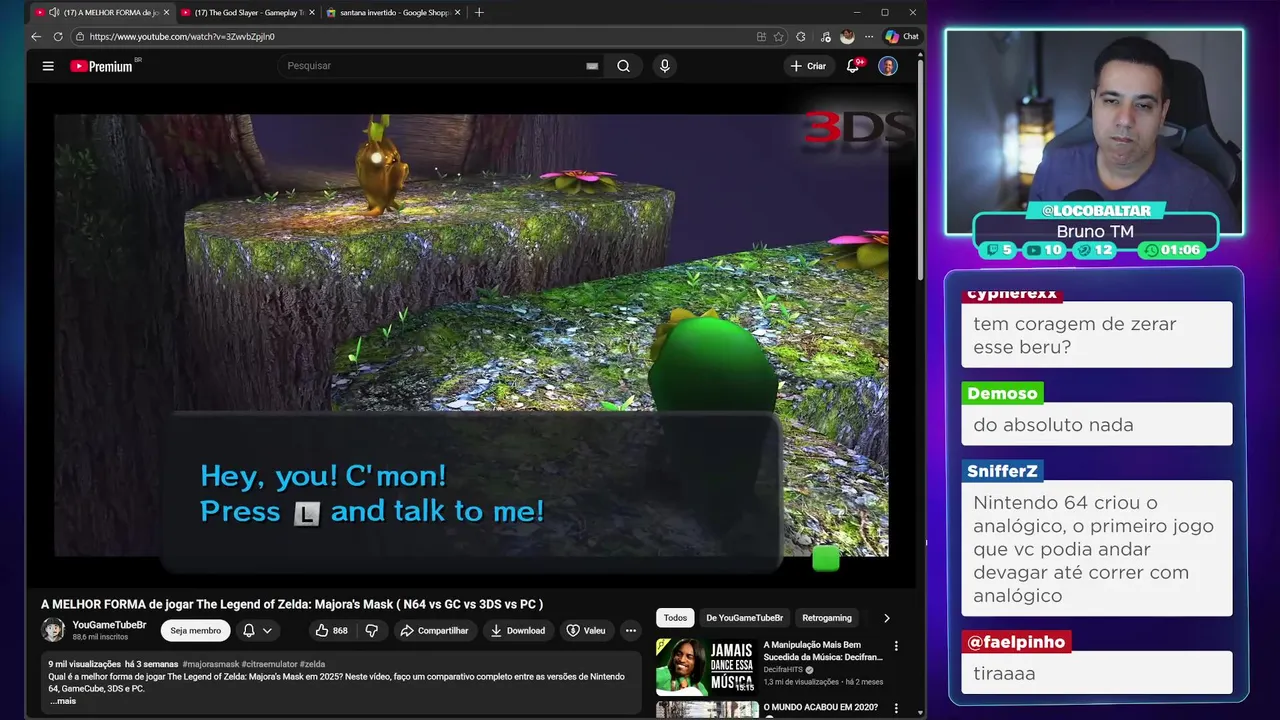Close the God Slayer tab

click(x=312, y=13)
